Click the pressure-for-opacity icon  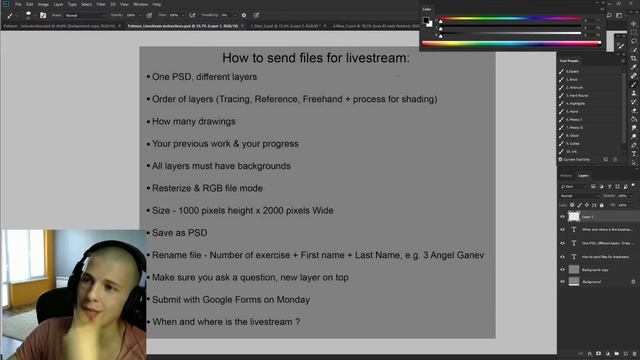point(149,15)
